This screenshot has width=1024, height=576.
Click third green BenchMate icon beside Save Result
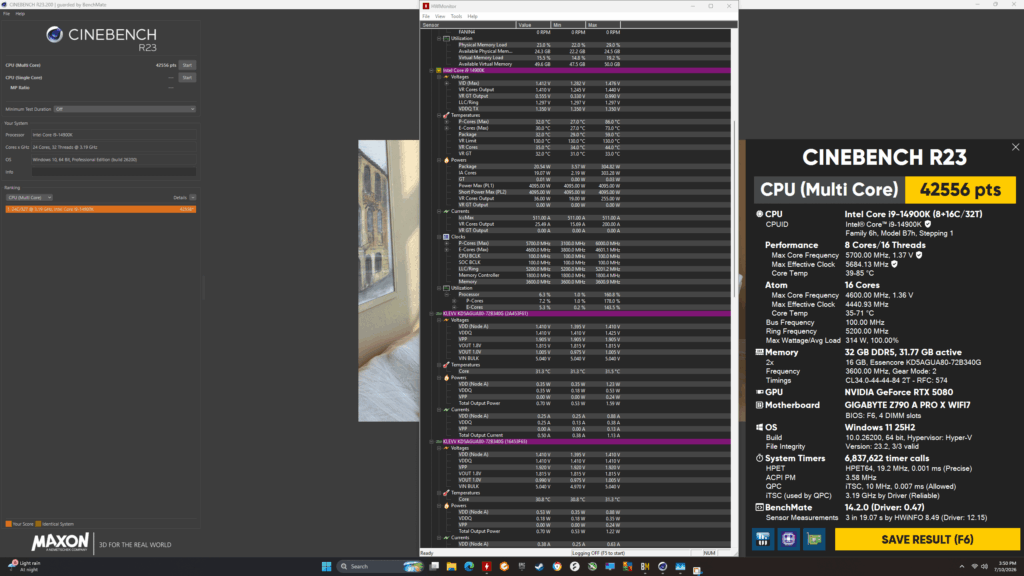[814, 539]
